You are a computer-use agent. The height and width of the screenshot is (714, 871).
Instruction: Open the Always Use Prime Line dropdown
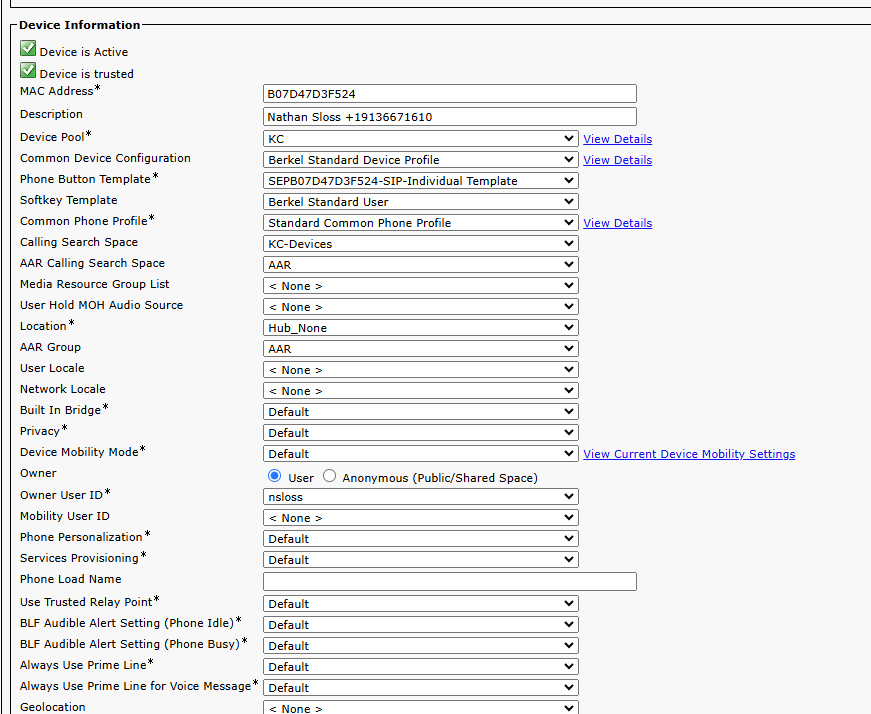(421, 666)
